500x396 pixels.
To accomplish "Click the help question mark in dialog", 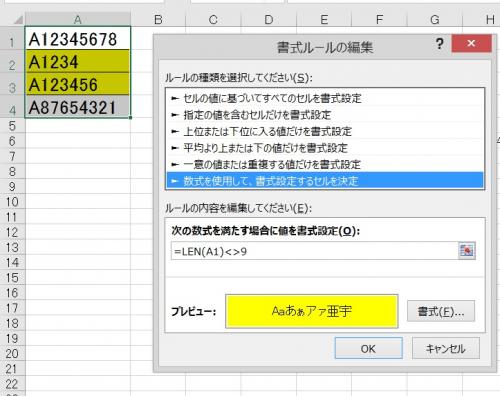I will coord(440,44).
